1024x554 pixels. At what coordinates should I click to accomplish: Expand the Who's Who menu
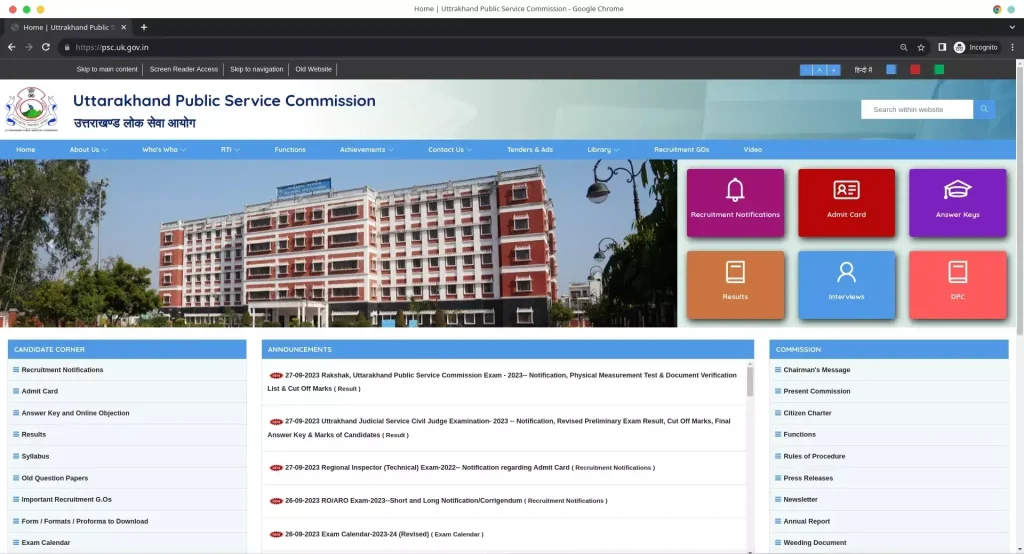[164, 150]
